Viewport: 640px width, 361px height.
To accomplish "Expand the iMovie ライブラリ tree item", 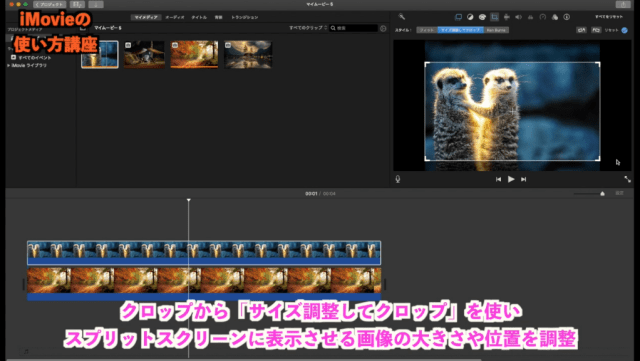I will (9, 65).
